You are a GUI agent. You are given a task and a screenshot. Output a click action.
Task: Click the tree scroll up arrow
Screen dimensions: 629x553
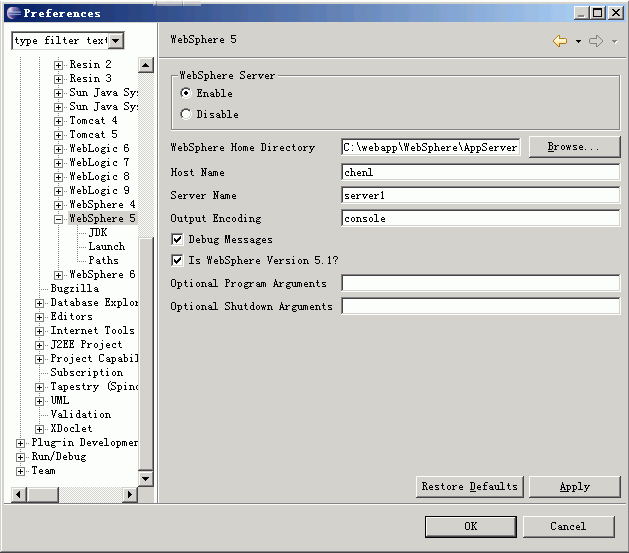(146, 65)
